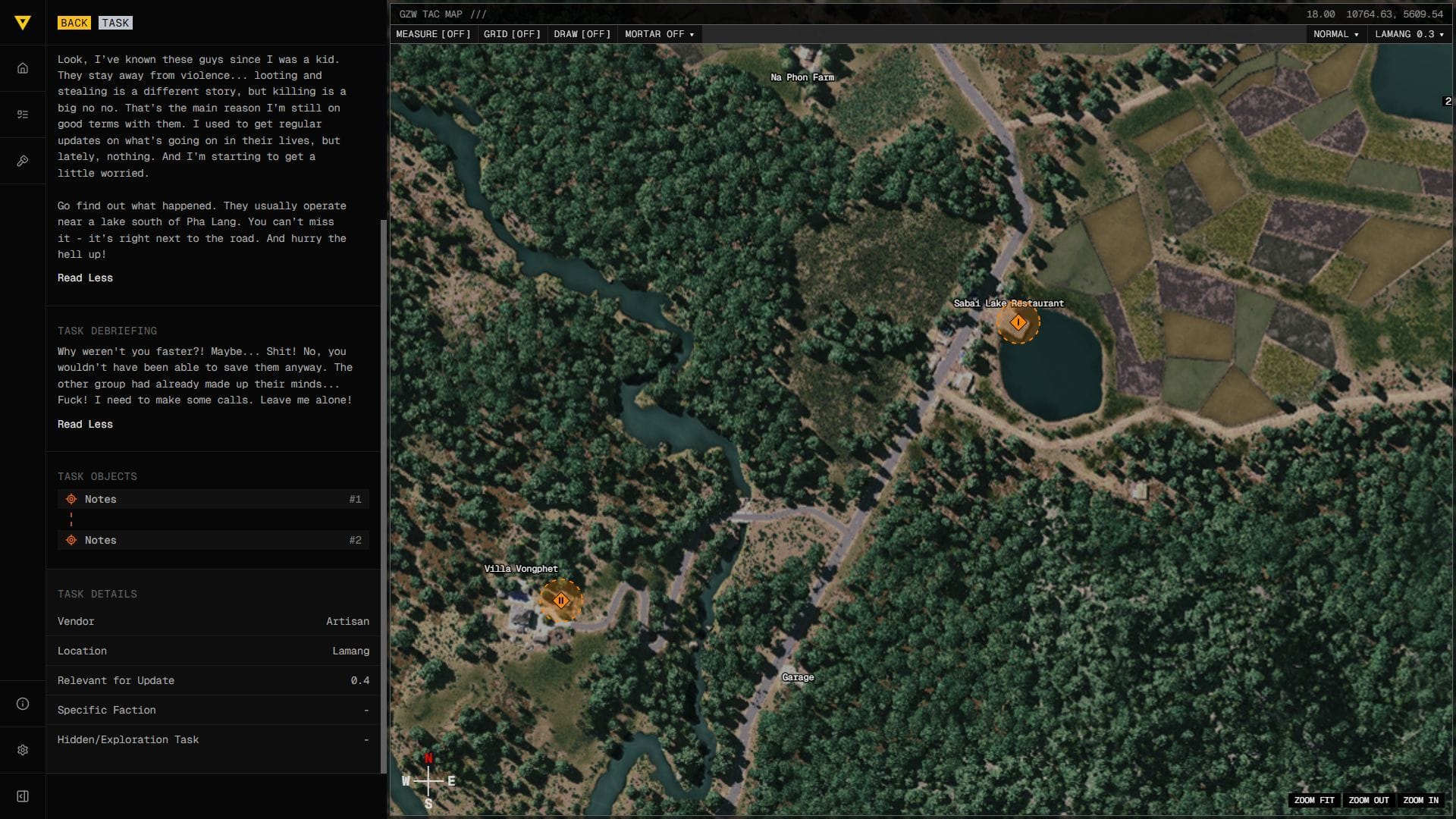
Task: Click Sabai Lake Restaurant marker one
Action: [x=1018, y=322]
